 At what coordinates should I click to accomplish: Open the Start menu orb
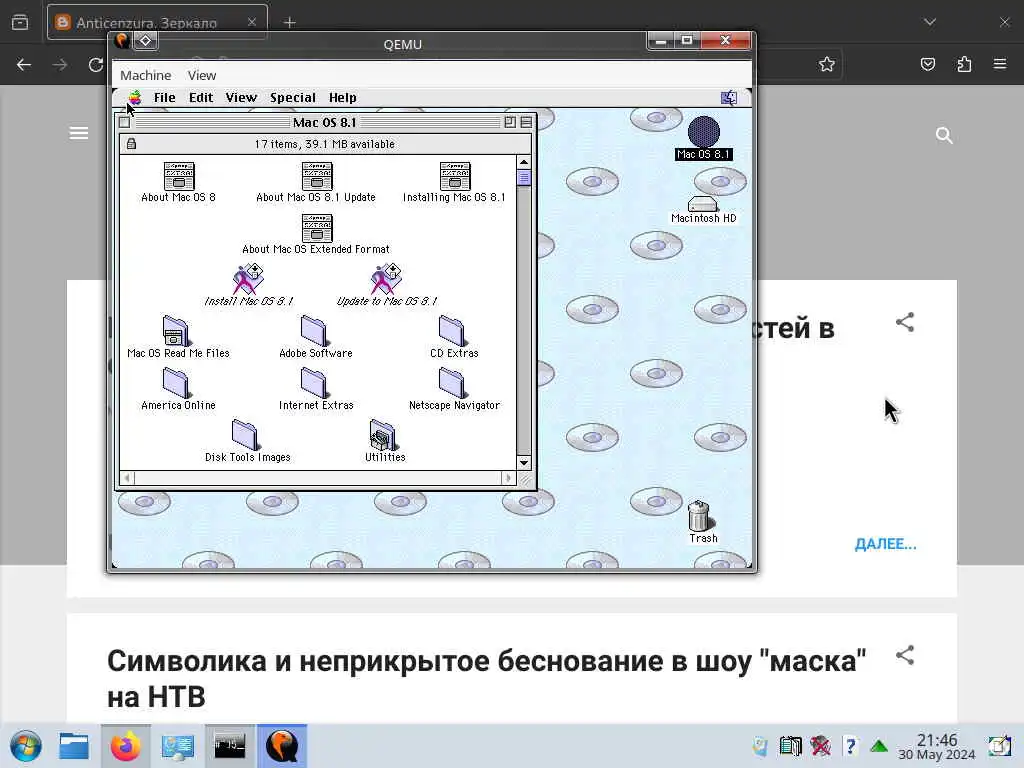tap(26, 746)
